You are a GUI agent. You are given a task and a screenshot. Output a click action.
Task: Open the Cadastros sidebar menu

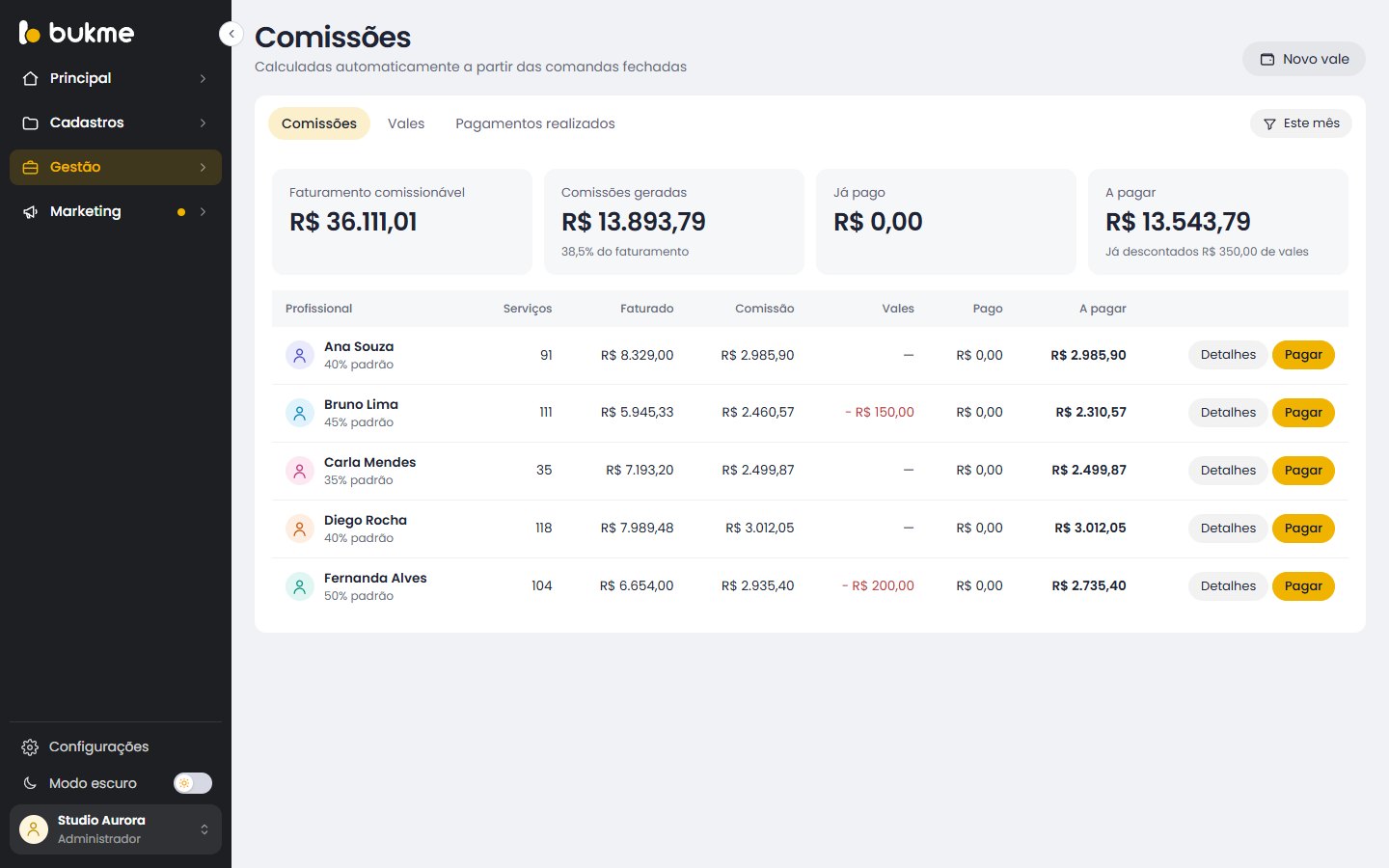click(116, 122)
